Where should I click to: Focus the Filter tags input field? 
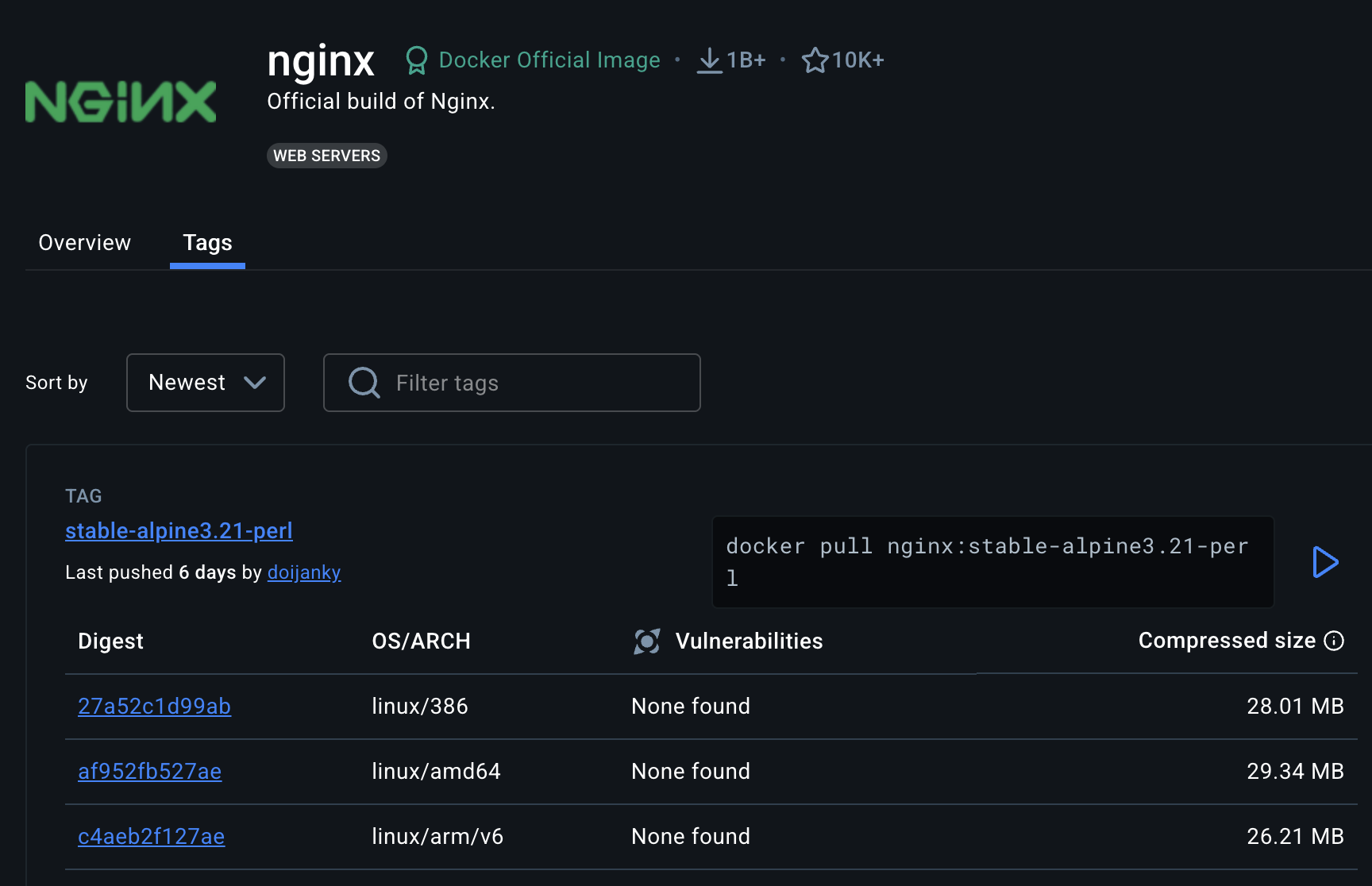512,383
